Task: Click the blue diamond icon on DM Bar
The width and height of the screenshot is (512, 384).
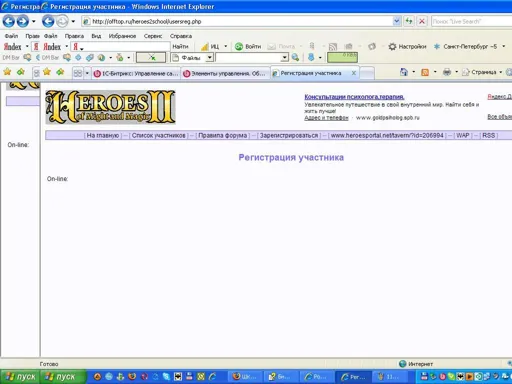Action: 78,57
